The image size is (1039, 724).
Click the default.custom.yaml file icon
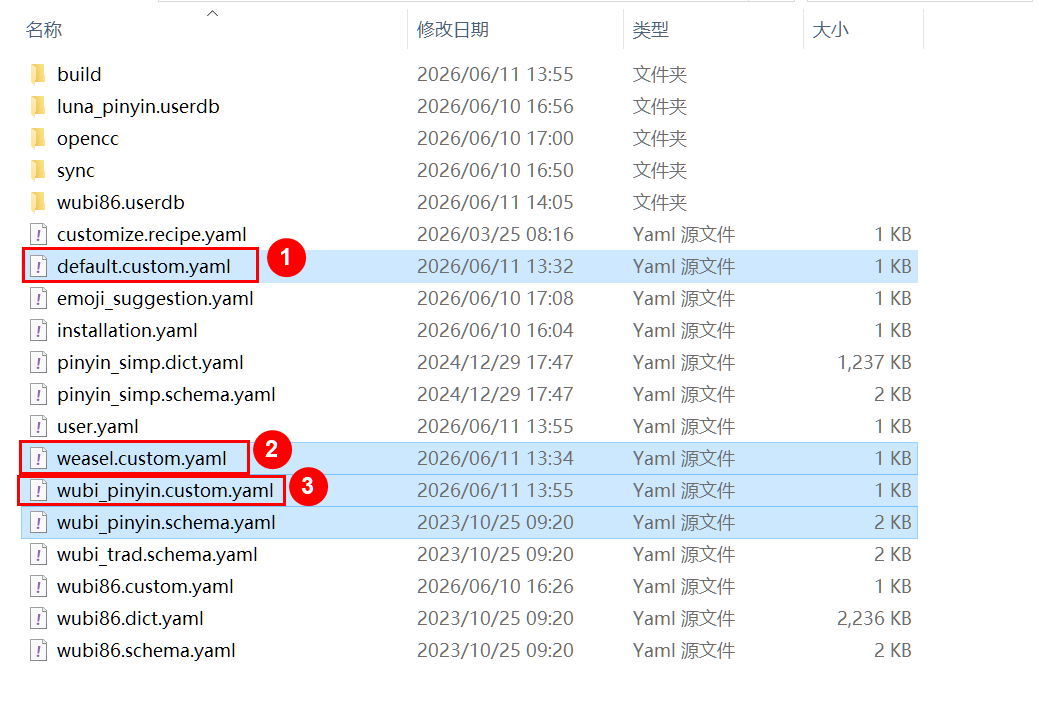click(x=38, y=266)
